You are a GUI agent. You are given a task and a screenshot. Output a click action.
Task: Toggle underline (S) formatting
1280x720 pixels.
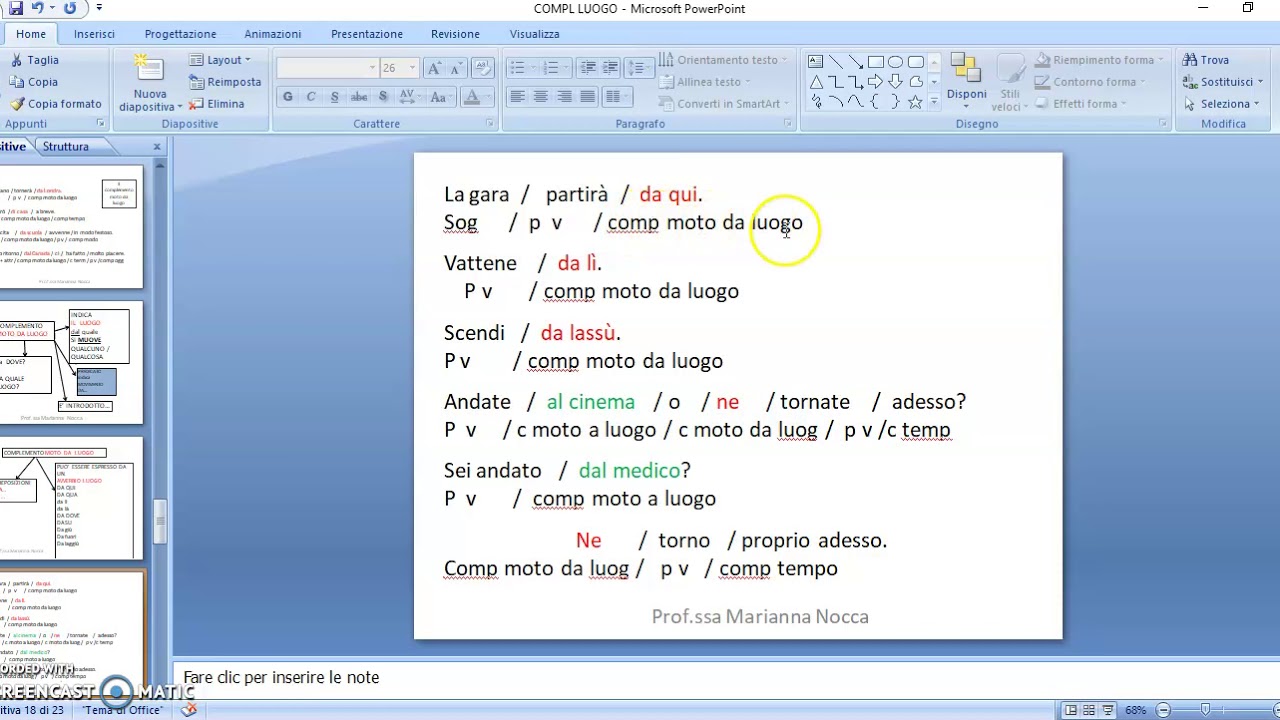[x=334, y=97]
